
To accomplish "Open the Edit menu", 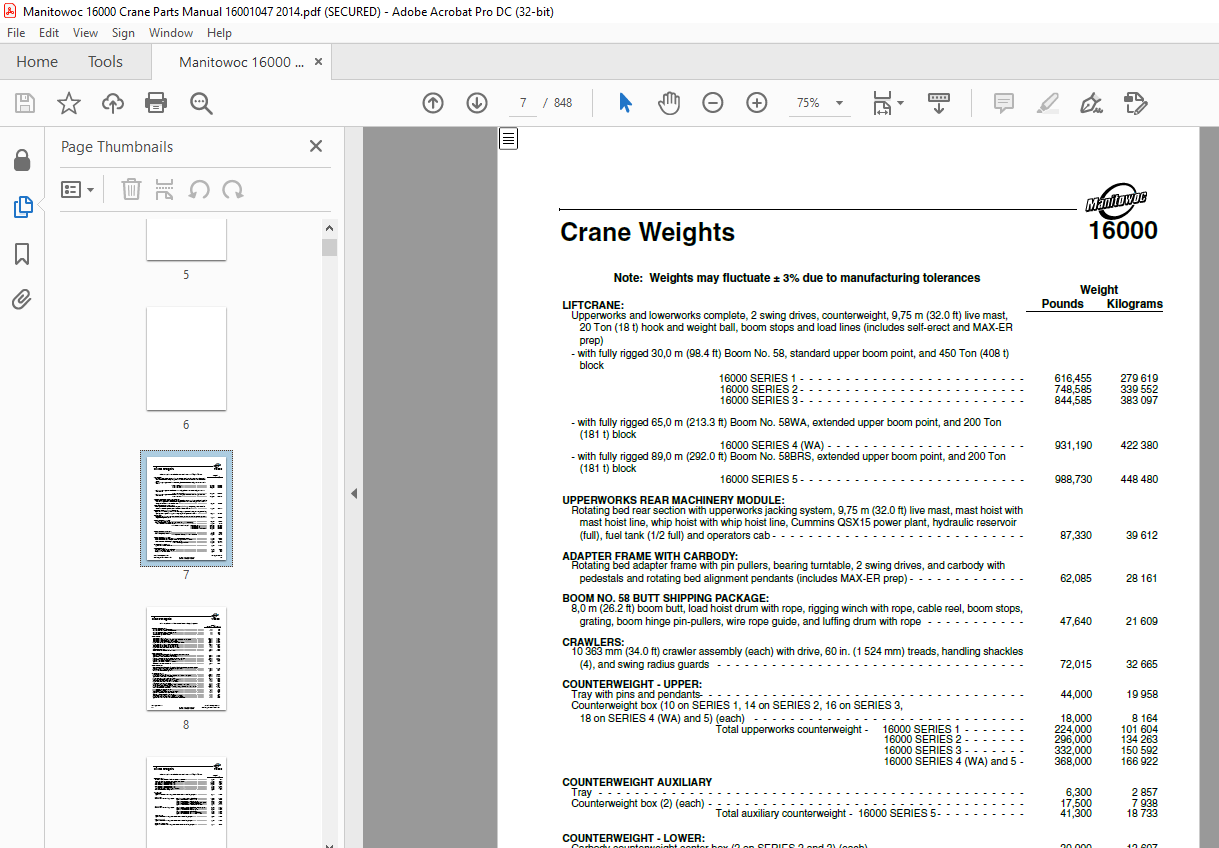I will pos(49,33).
